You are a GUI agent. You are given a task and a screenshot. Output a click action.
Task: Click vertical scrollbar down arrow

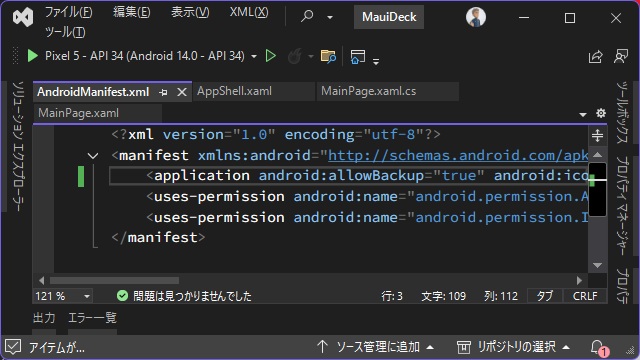click(598, 265)
